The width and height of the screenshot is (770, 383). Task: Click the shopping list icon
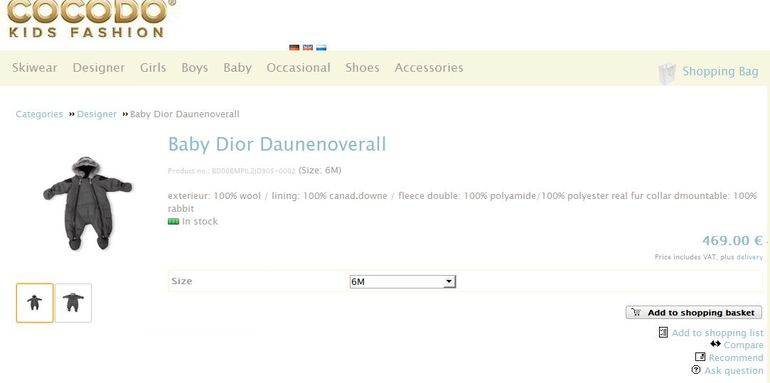663,332
